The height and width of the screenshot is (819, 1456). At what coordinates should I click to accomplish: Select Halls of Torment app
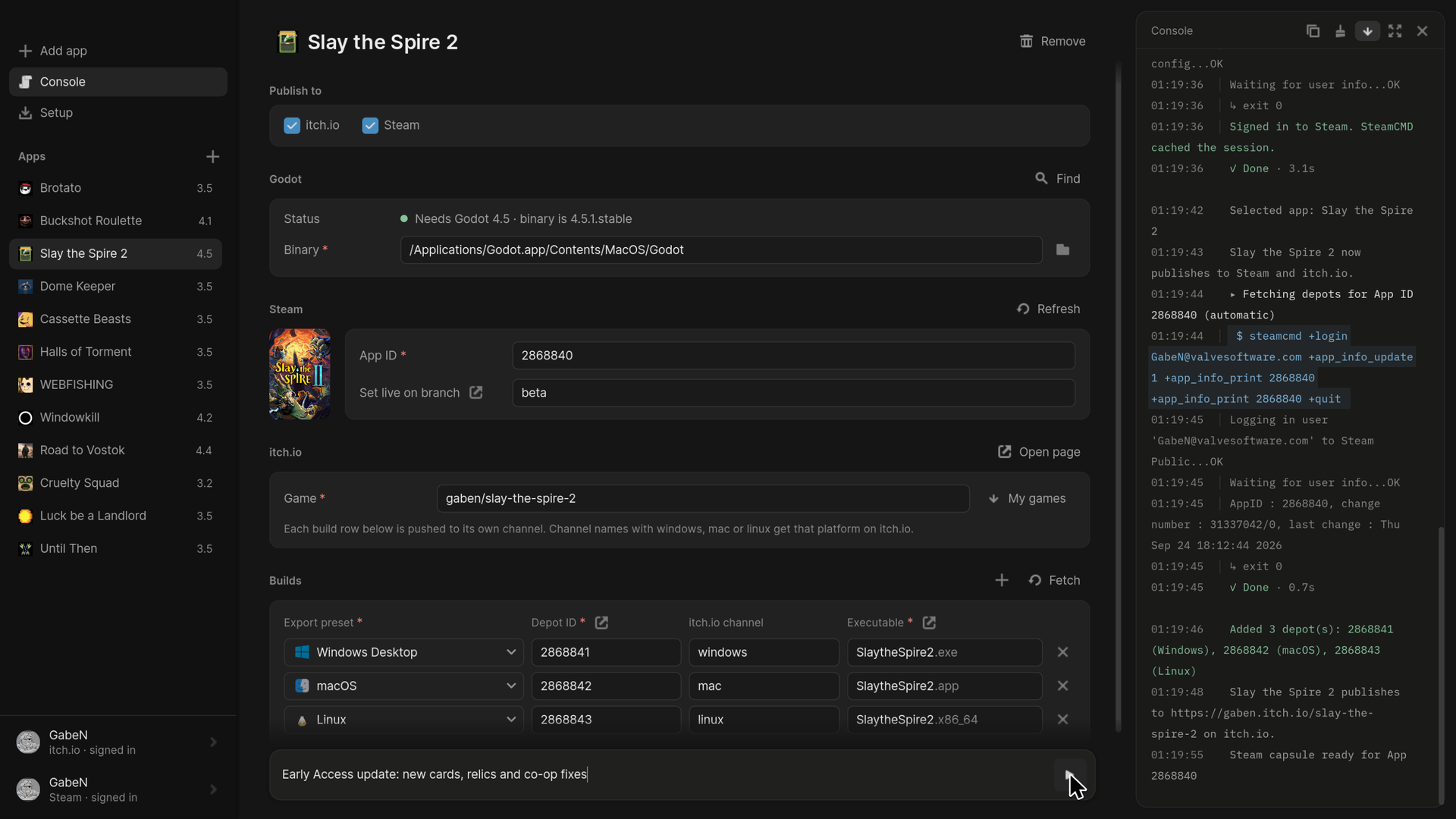click(115, 352)
